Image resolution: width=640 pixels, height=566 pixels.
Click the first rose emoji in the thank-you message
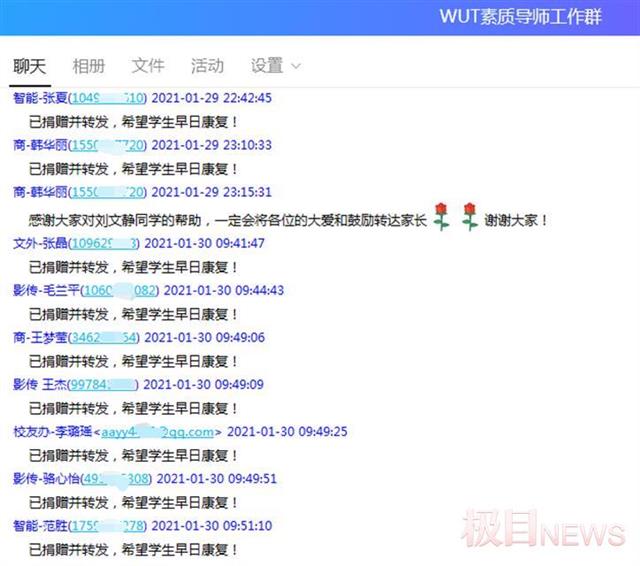click(442, 216)
